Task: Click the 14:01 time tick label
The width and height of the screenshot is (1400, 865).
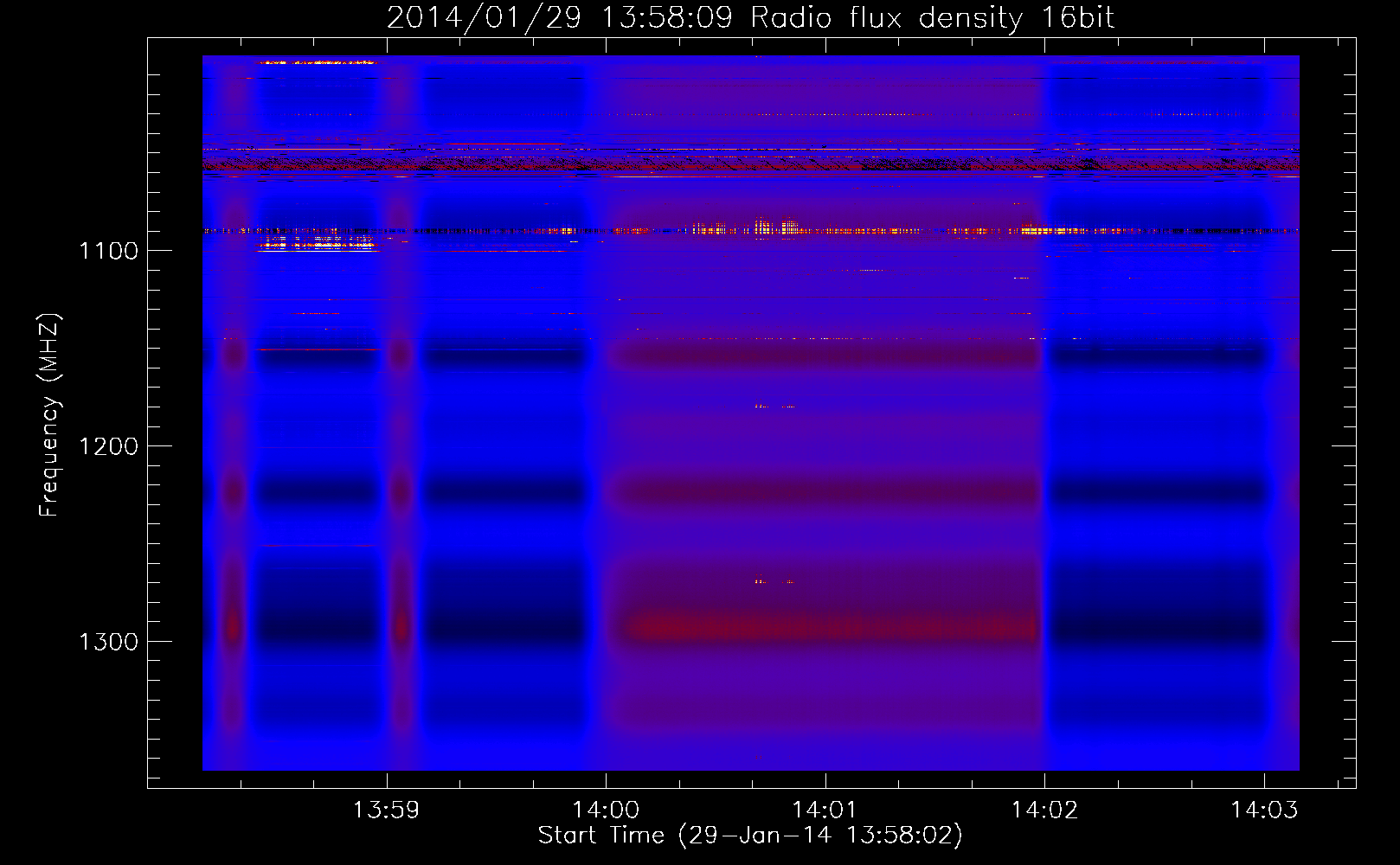Action: click(x=825, y=810)
